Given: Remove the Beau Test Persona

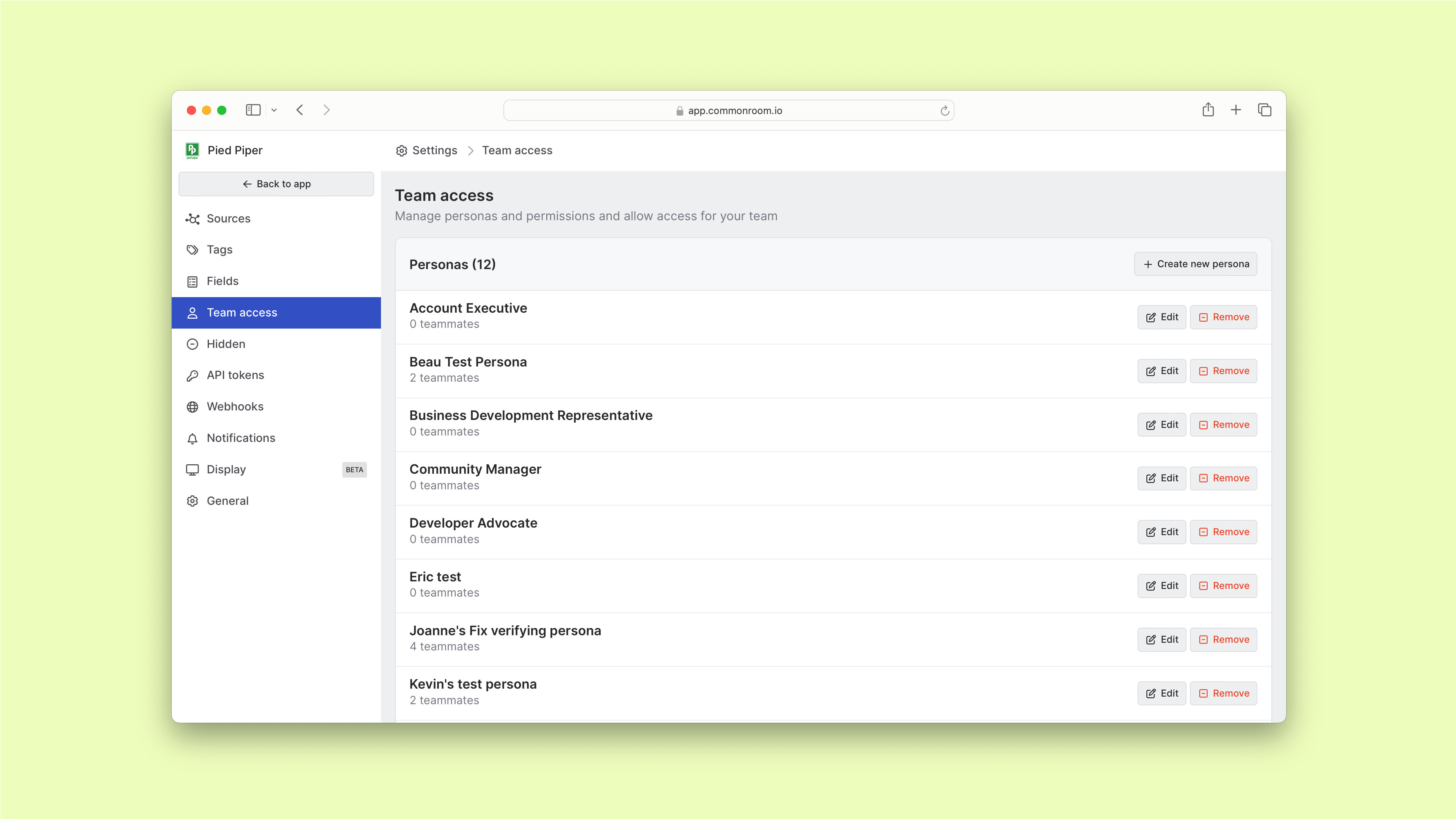Looking at the screenshot, I should (x=1223, y=371).
